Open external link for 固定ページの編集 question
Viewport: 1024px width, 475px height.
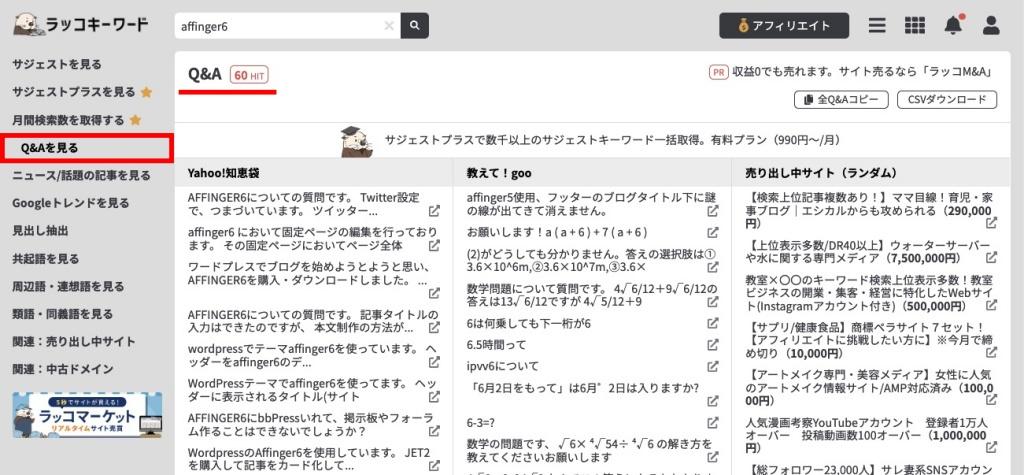coord(434,246)
